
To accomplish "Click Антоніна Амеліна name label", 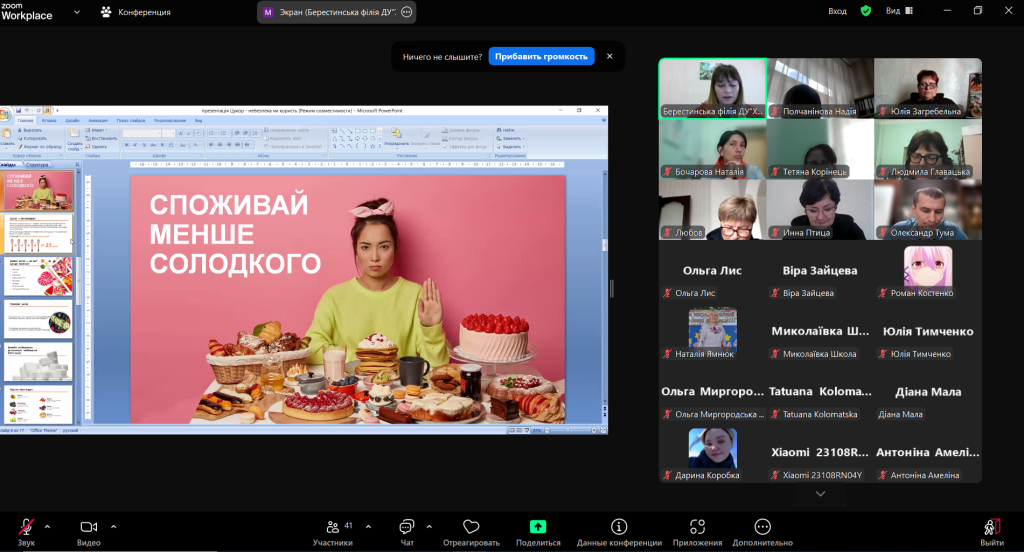I will click(925, 475).
